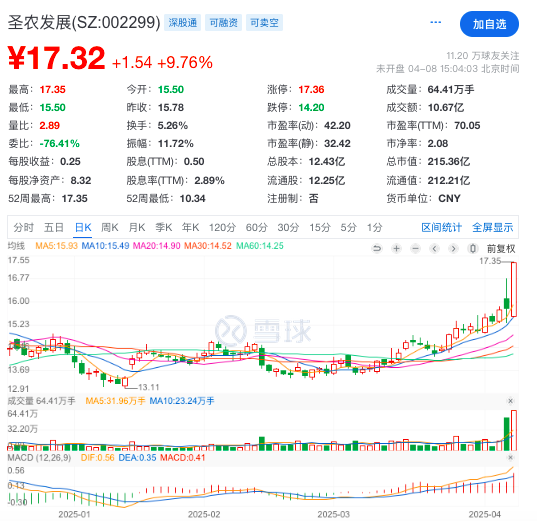Screen dimensions: 537x521
Task: Click the 换手 value 5.26%
Action: [x=173, y=125]
